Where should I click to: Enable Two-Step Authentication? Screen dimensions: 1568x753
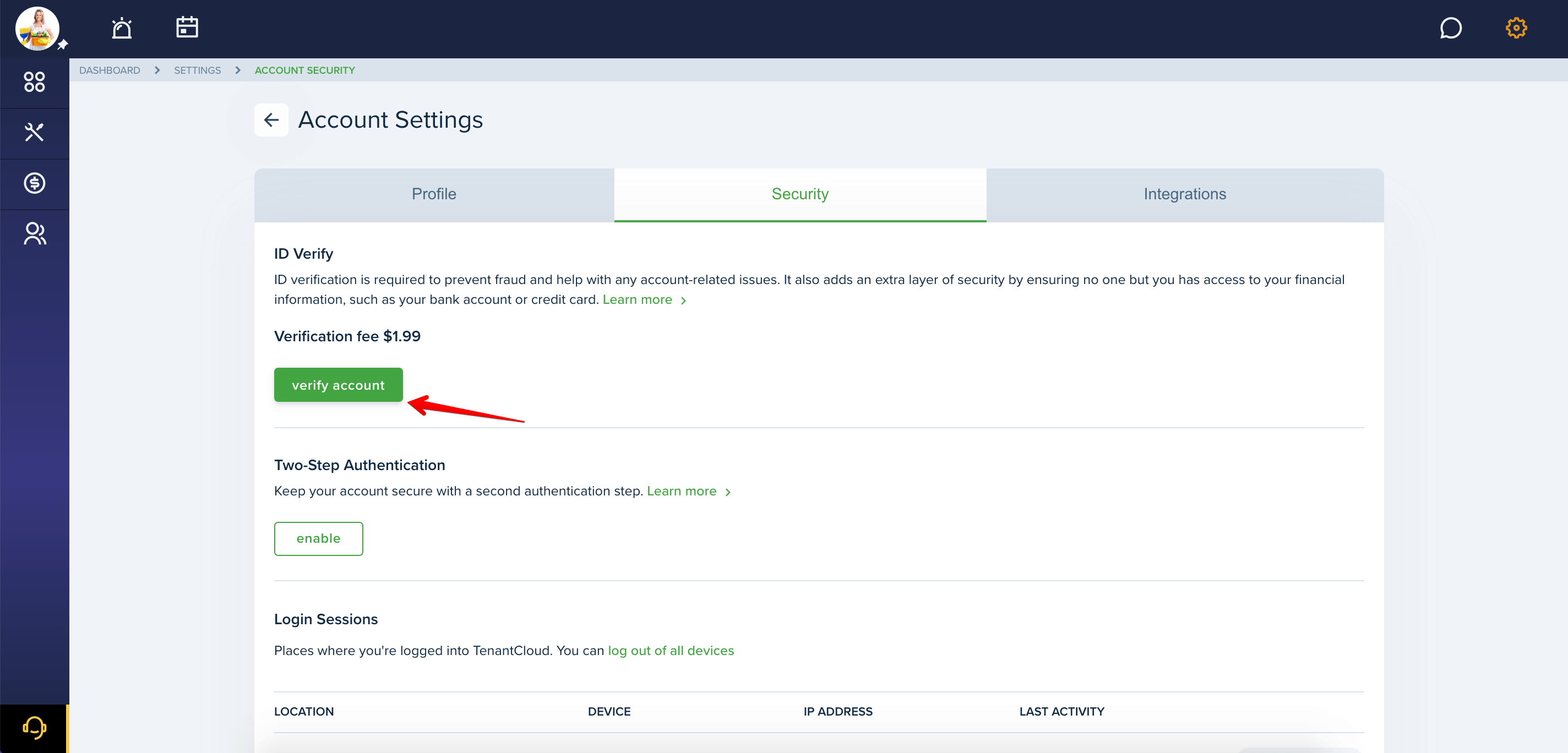(x=318, y=539)
